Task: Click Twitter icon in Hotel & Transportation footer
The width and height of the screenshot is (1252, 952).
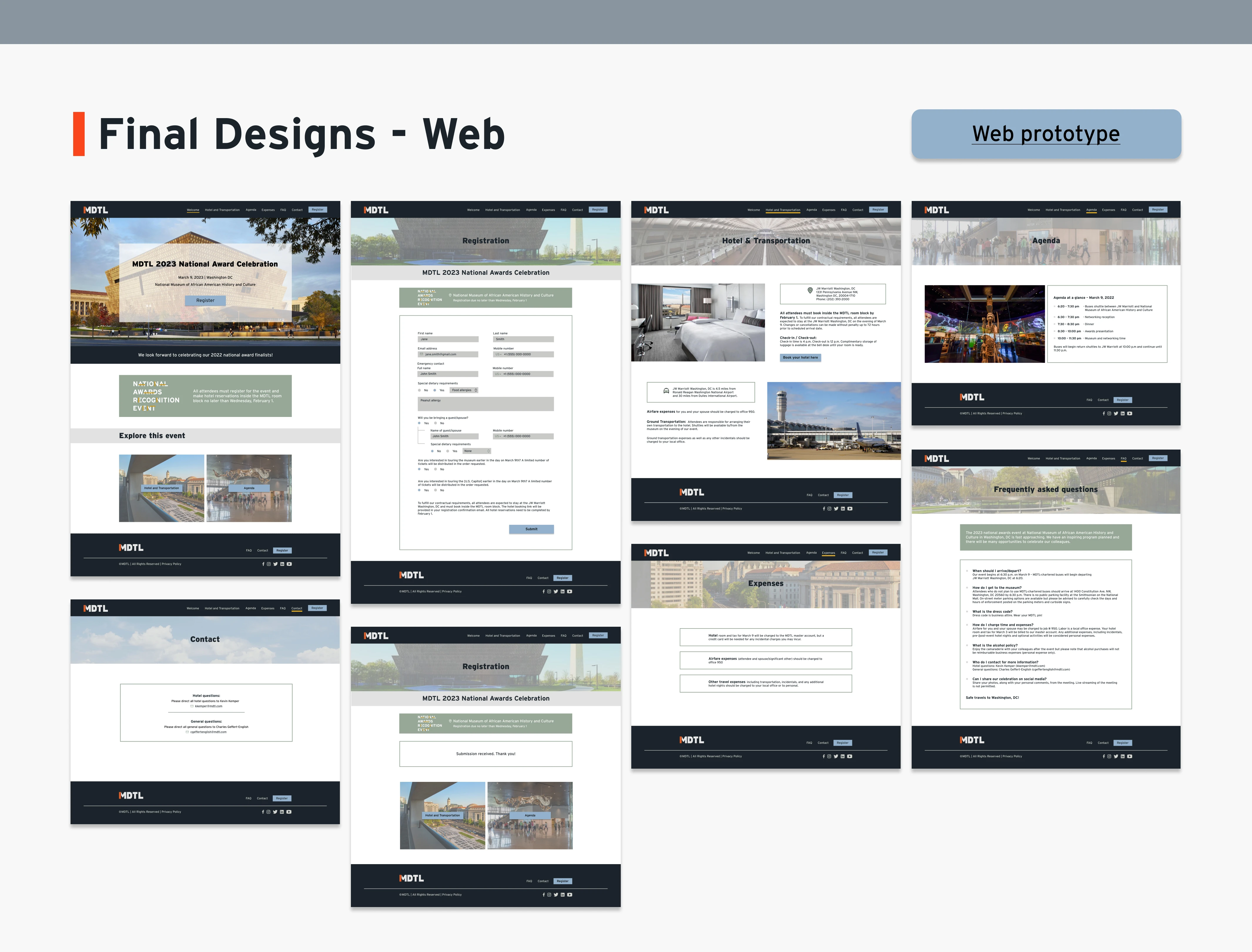Action: pos(836,508)
